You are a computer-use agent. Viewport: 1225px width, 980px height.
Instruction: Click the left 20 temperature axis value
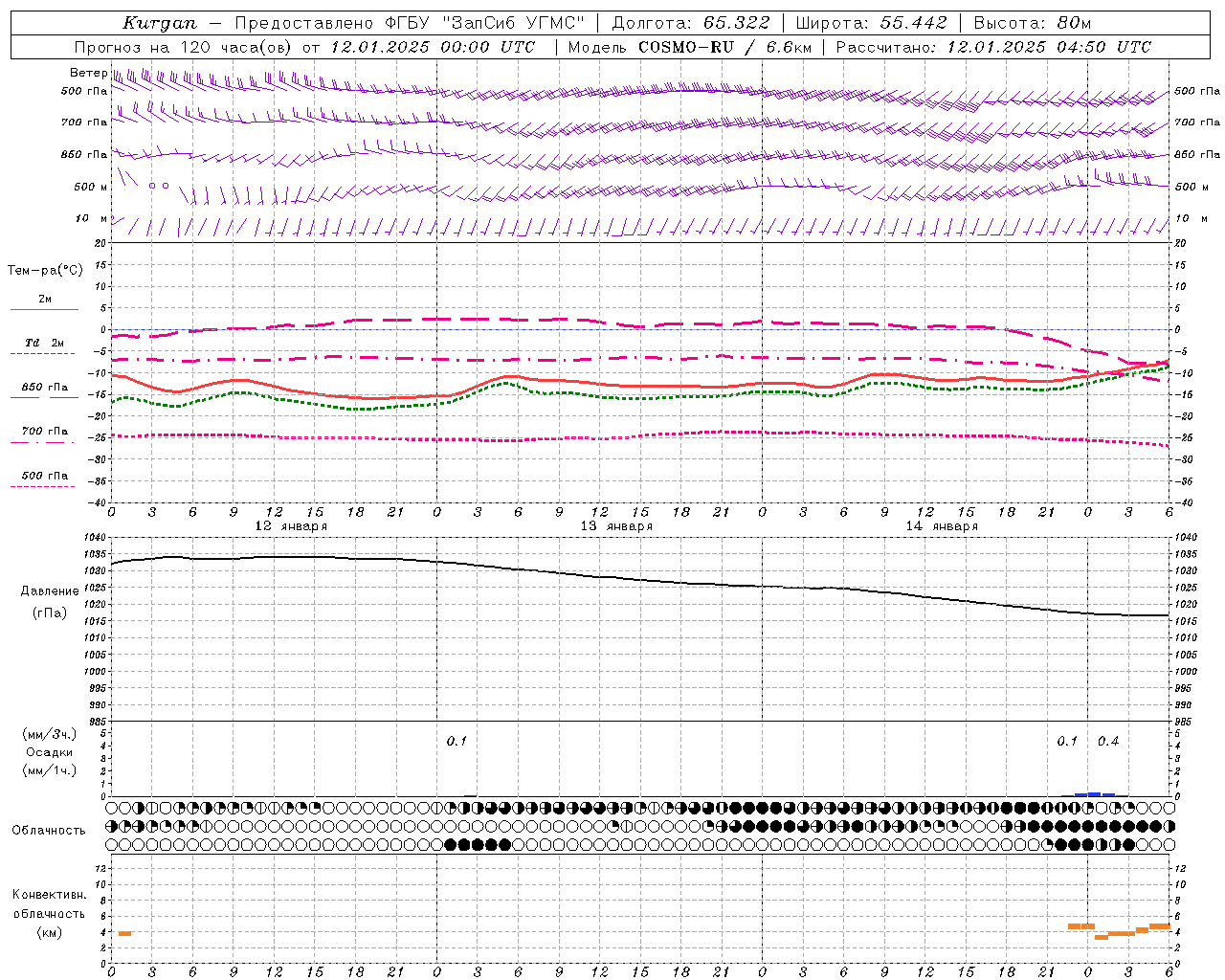click(x=101, y=243)
